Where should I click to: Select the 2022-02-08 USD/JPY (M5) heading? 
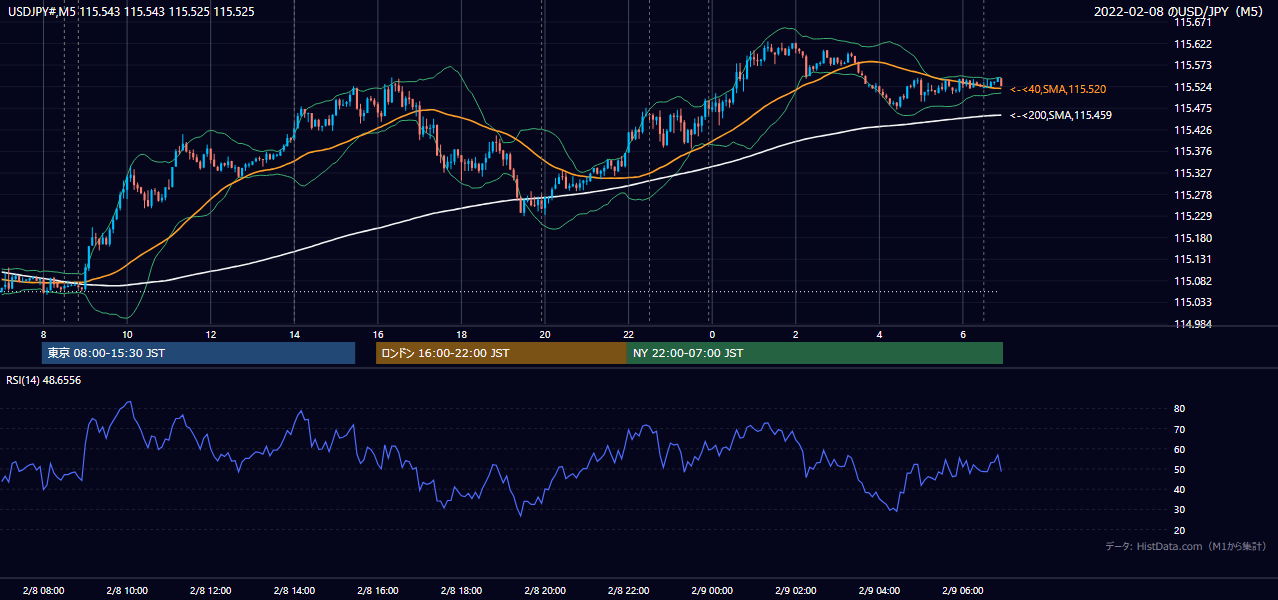tap(1180, 12)
